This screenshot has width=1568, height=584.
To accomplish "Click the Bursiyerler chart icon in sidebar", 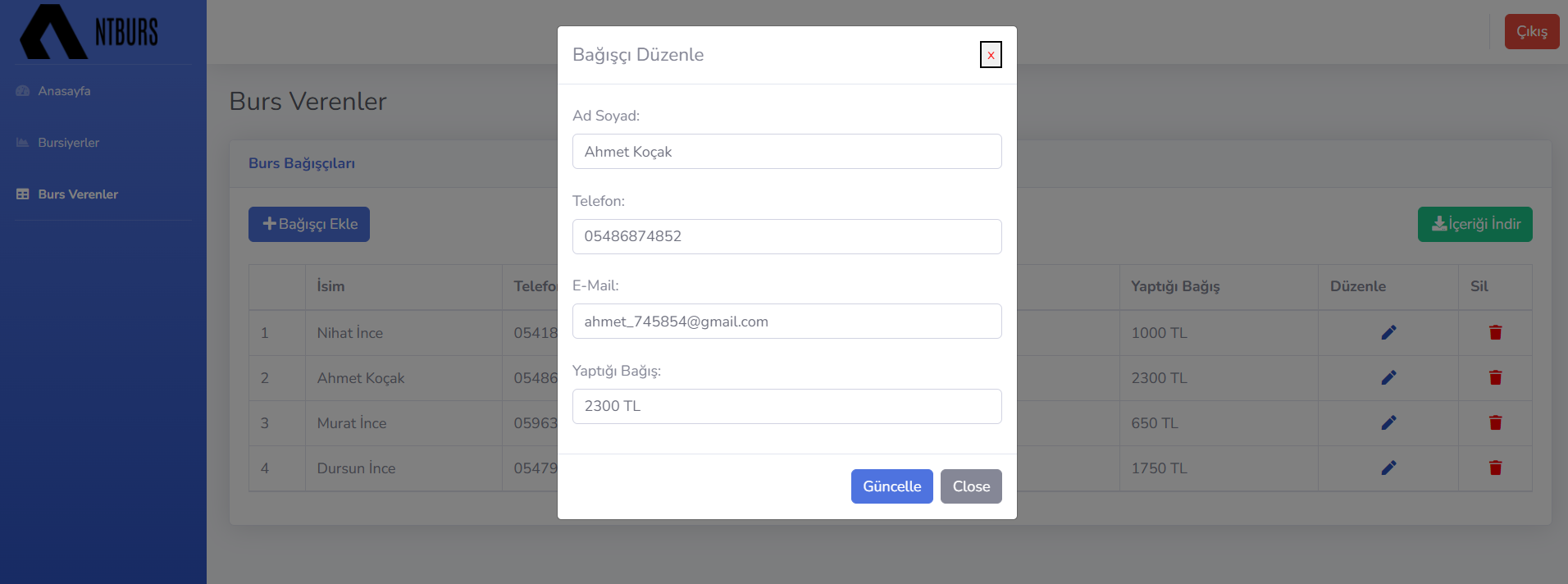I will pos(21,142).
